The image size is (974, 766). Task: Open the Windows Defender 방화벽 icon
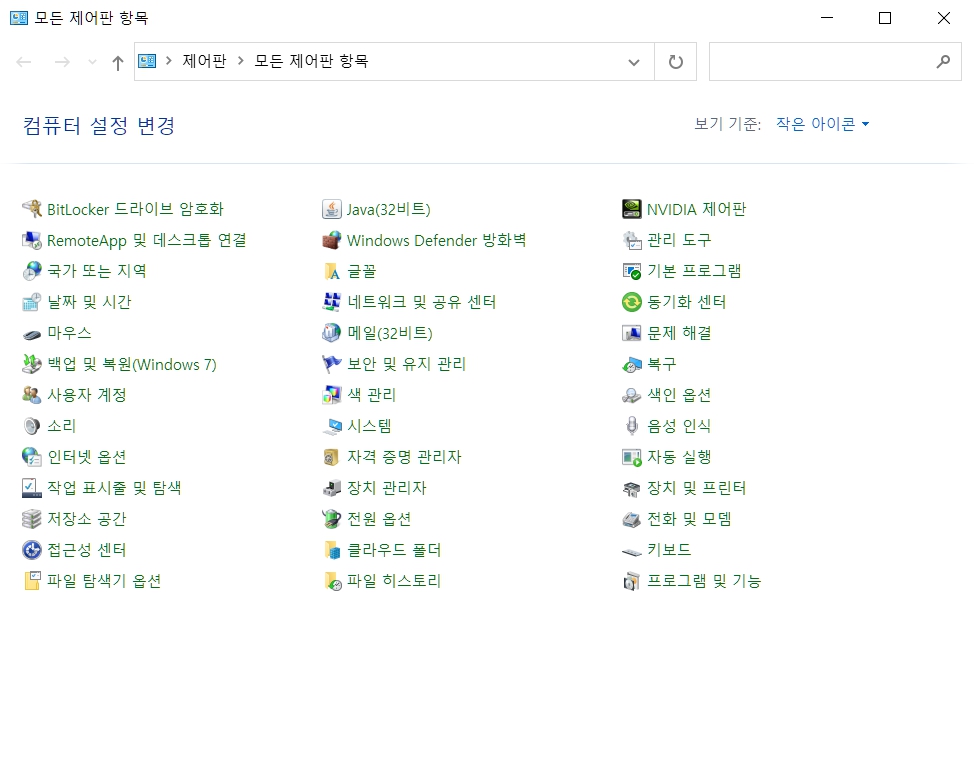pos(332,240)
